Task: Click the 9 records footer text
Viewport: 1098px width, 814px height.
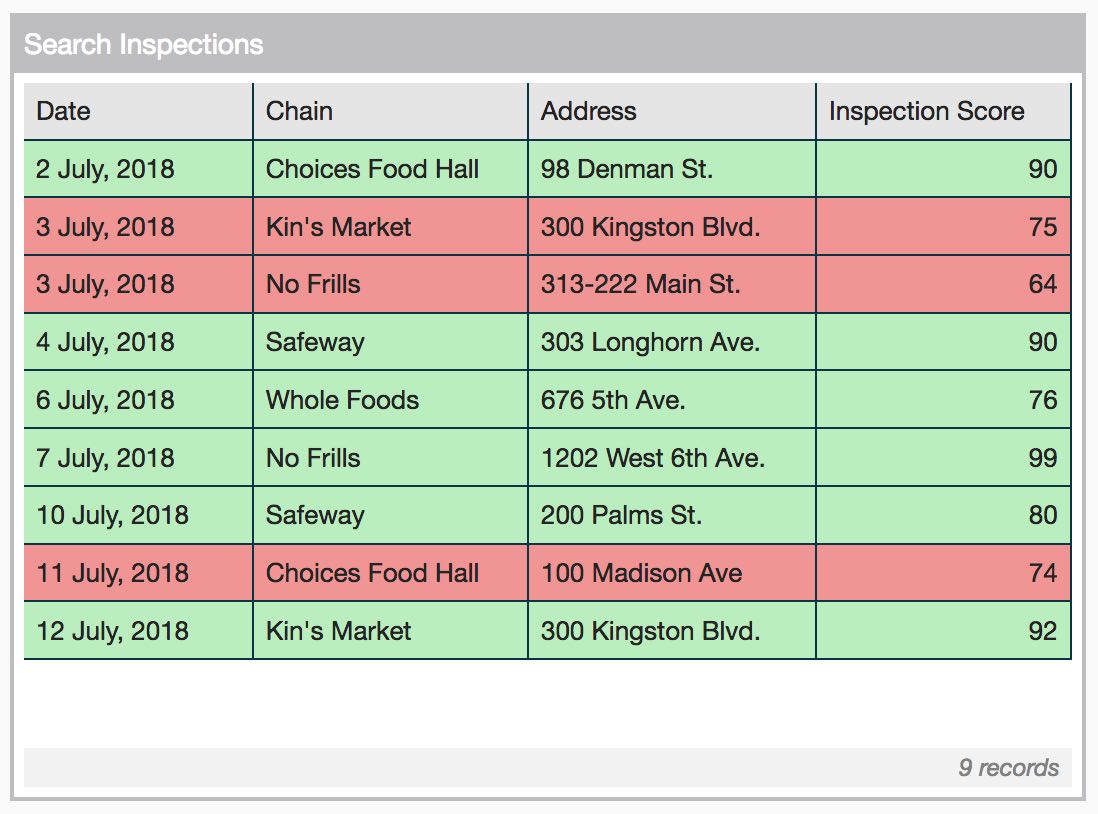Action: click(x=1008, y=768)
